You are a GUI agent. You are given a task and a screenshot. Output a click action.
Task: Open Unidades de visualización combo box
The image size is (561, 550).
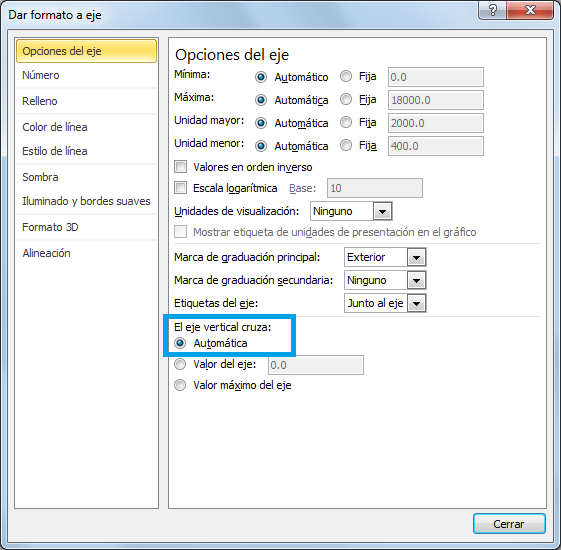[351, 211]
